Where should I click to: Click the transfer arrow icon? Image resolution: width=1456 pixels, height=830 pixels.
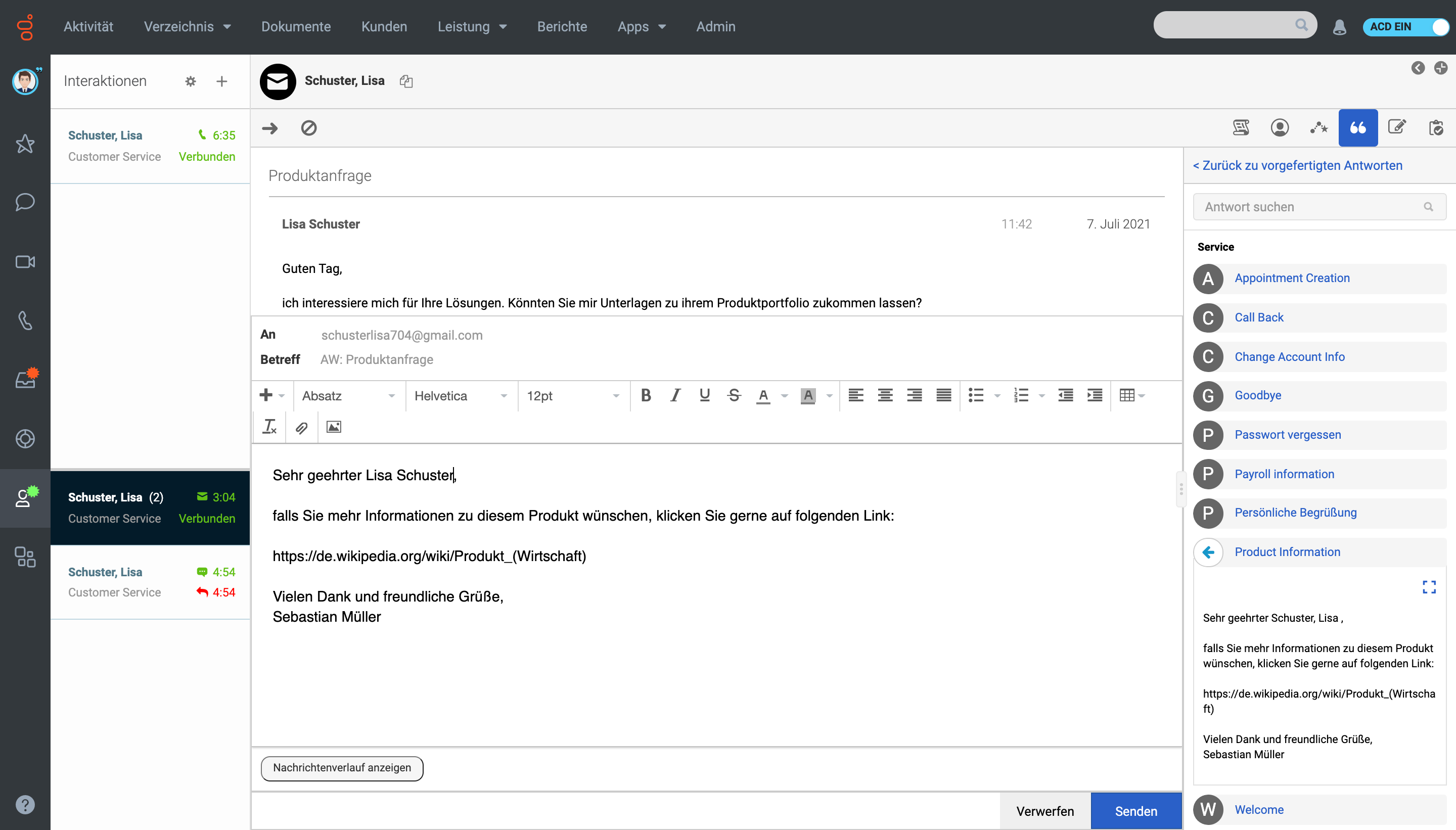[269, 128]
